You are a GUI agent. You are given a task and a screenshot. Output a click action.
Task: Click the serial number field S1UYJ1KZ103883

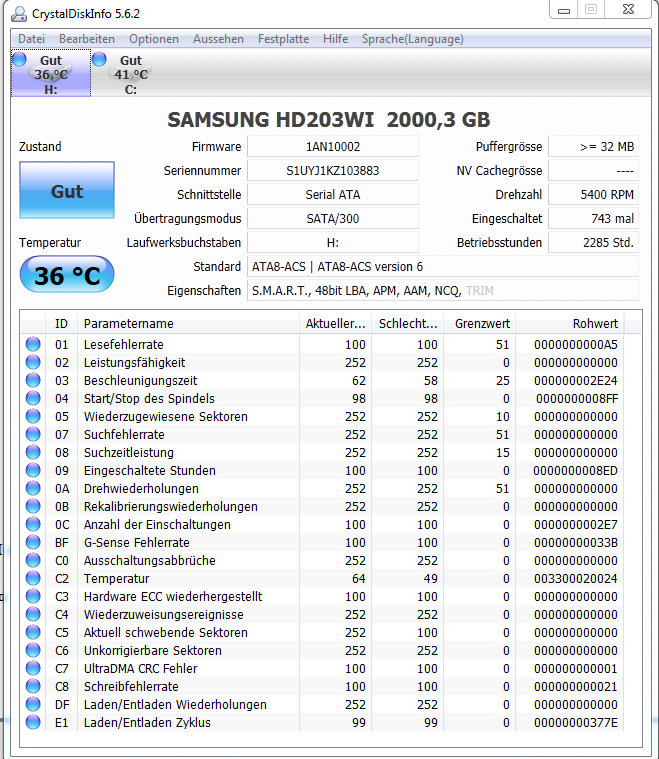333,170
